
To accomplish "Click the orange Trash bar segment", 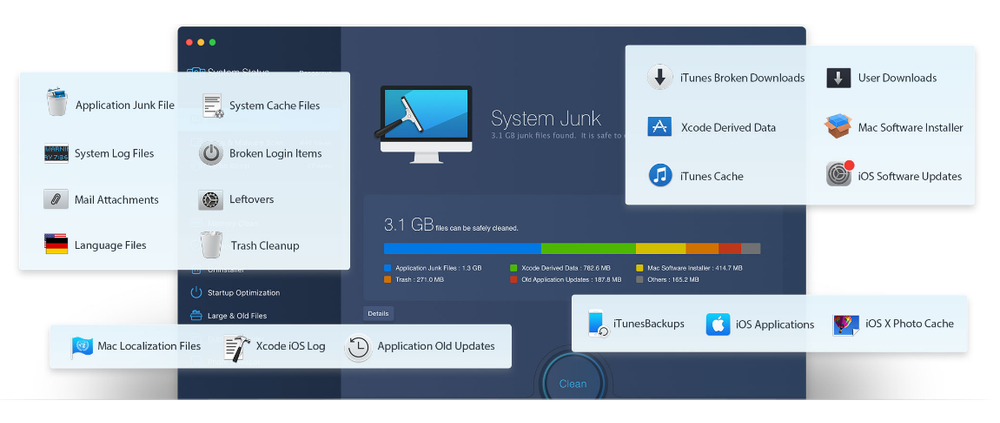I will (x=702, y=248).
